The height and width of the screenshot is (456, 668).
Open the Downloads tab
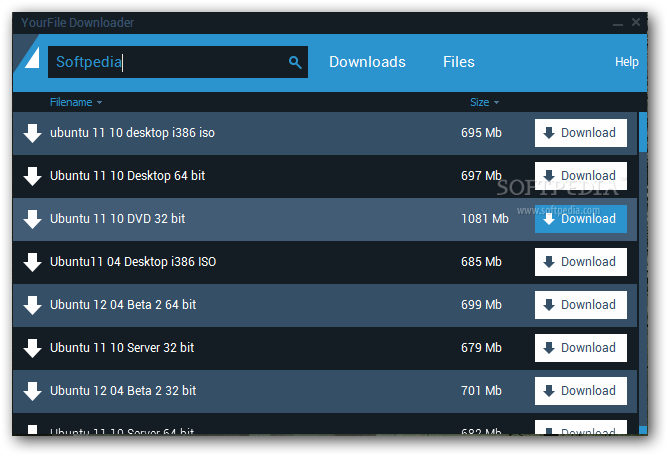point(367,62)
